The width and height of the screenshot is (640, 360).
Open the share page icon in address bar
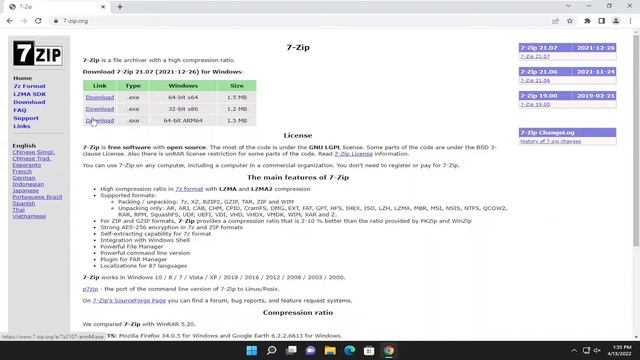(556, 21)
